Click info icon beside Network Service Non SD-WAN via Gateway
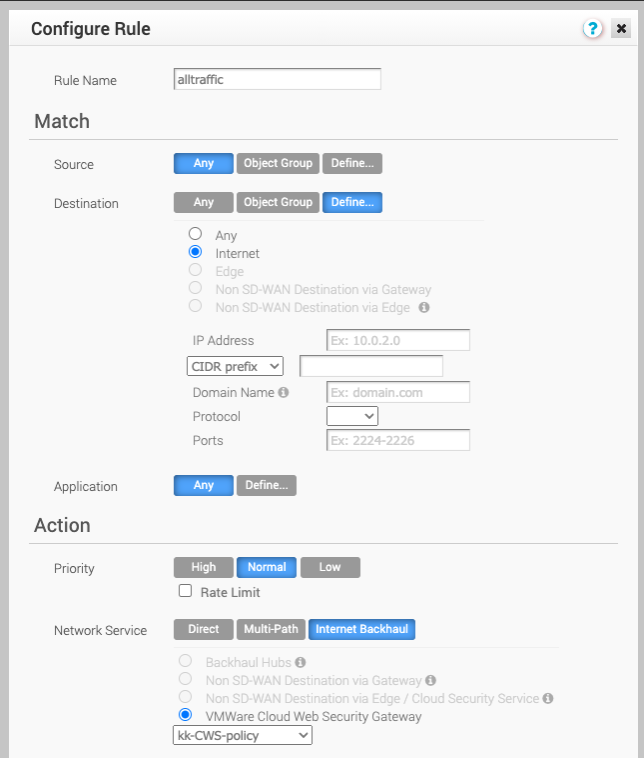 [x=431, y=680]
